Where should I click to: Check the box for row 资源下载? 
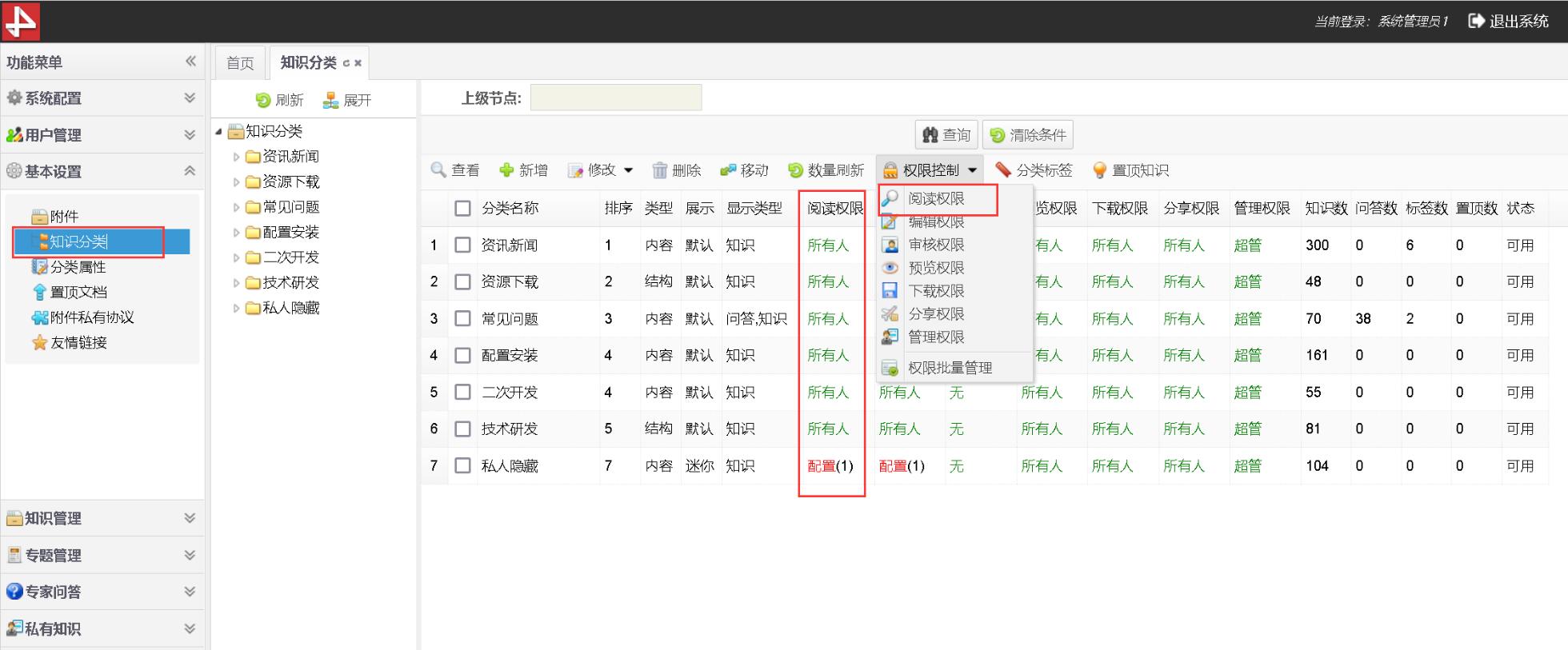click(x=462, y=281)
